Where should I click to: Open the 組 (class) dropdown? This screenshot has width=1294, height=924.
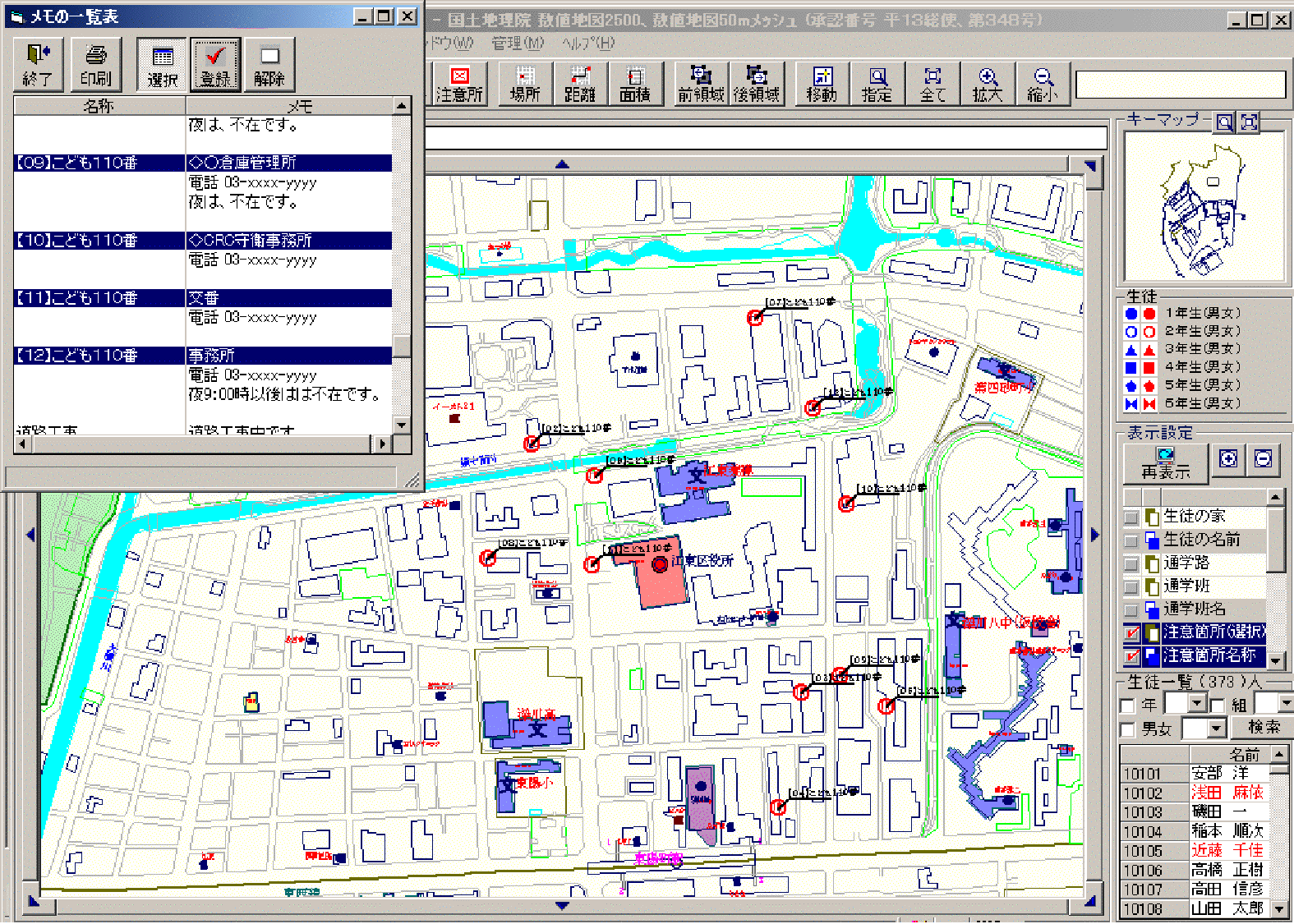pos(1285,704)
